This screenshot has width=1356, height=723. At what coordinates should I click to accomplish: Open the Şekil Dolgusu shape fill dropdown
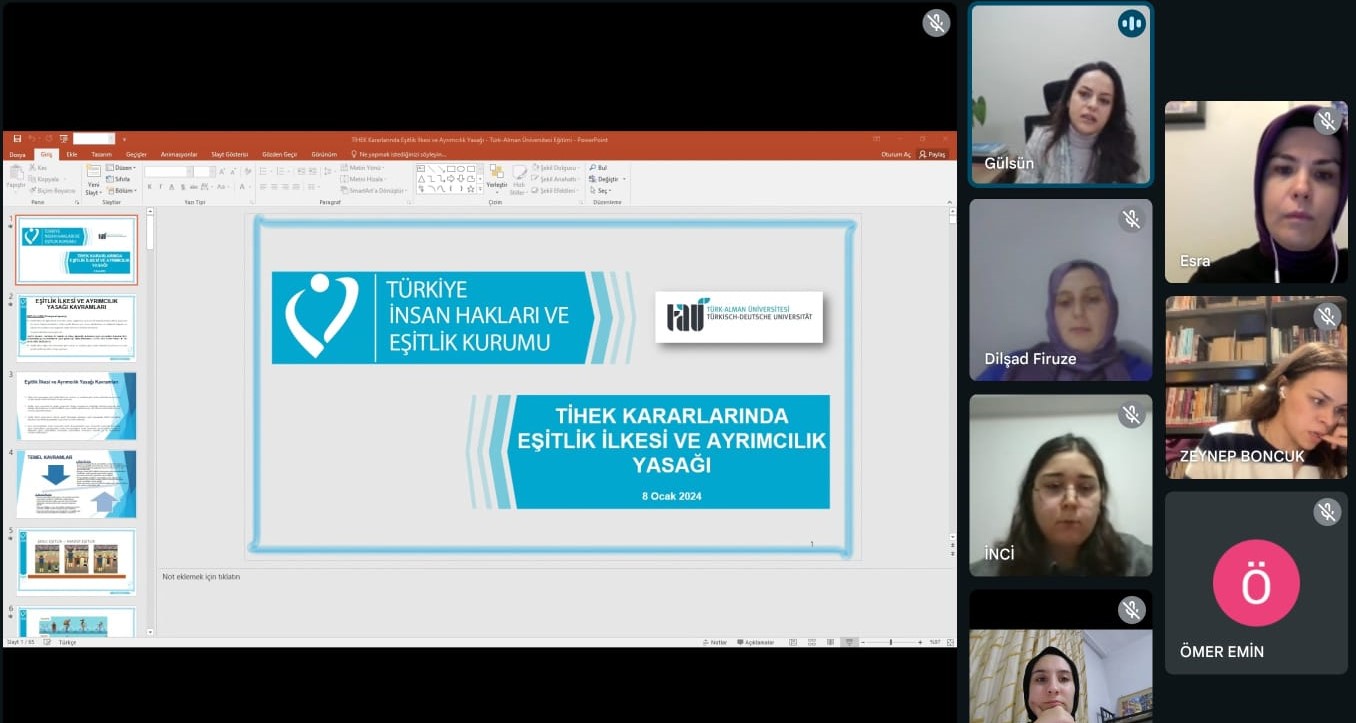[558, 168]
